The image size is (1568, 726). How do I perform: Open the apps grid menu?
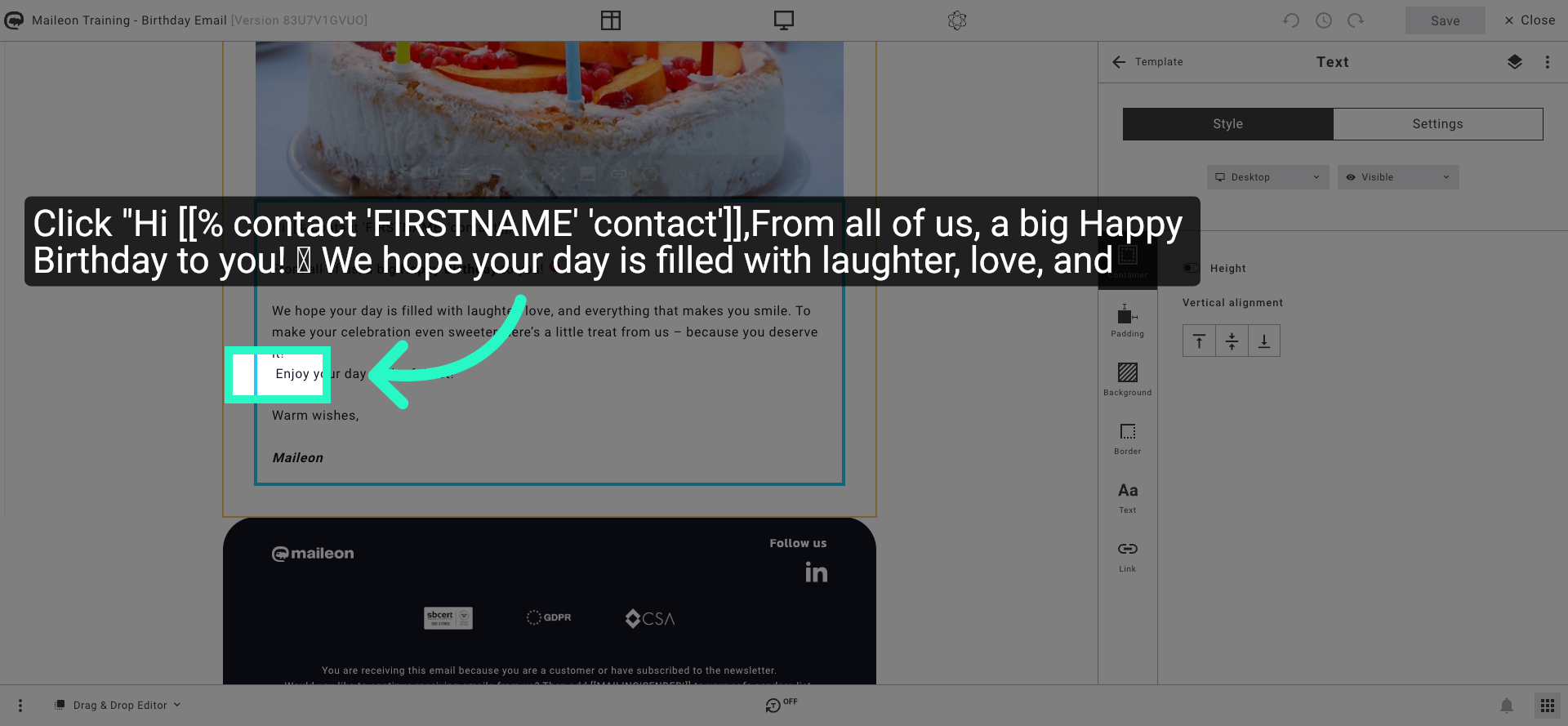pyautogui.click(x=1548, y=706)
